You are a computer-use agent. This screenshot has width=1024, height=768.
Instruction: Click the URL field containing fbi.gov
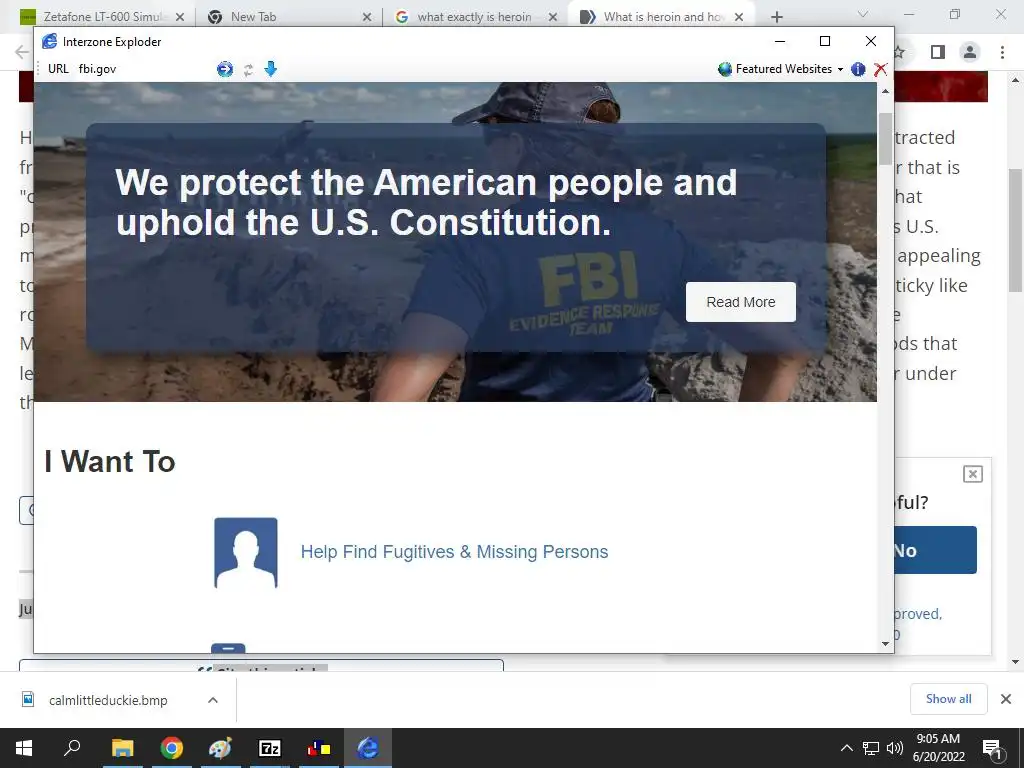point(144,69)
